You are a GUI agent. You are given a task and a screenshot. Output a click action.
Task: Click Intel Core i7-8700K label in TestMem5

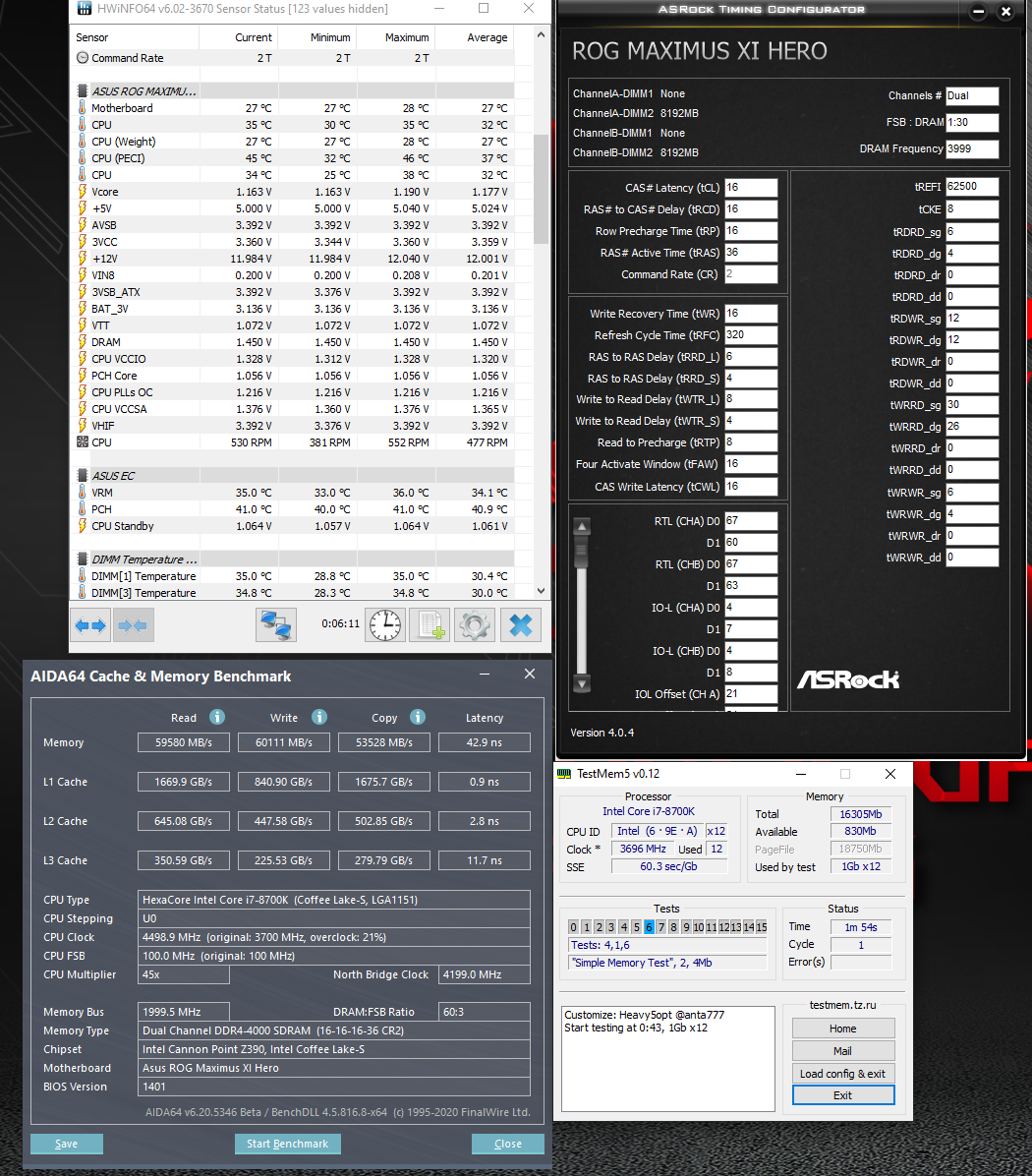point(649,811)
